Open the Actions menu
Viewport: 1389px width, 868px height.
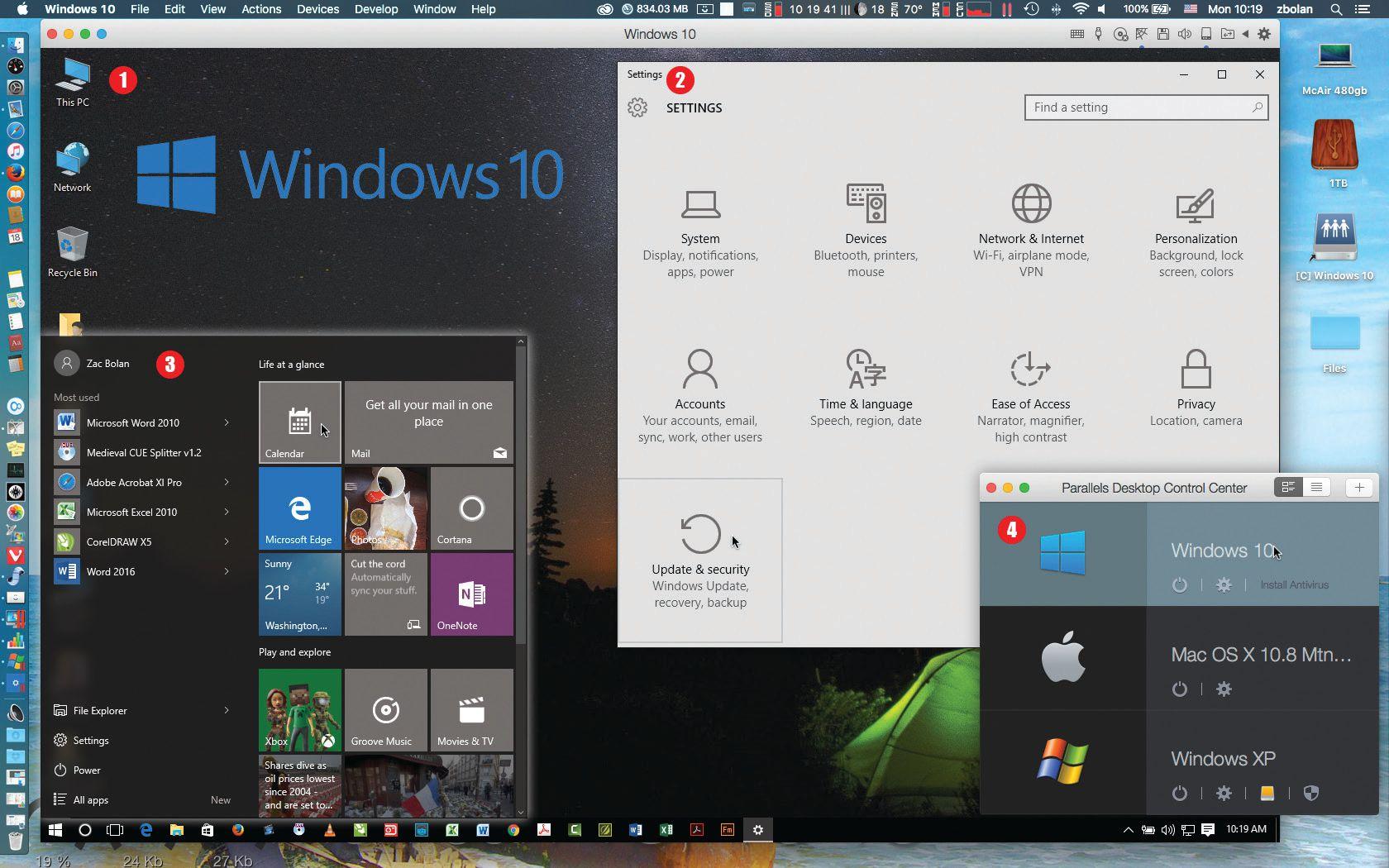(261, 9)
